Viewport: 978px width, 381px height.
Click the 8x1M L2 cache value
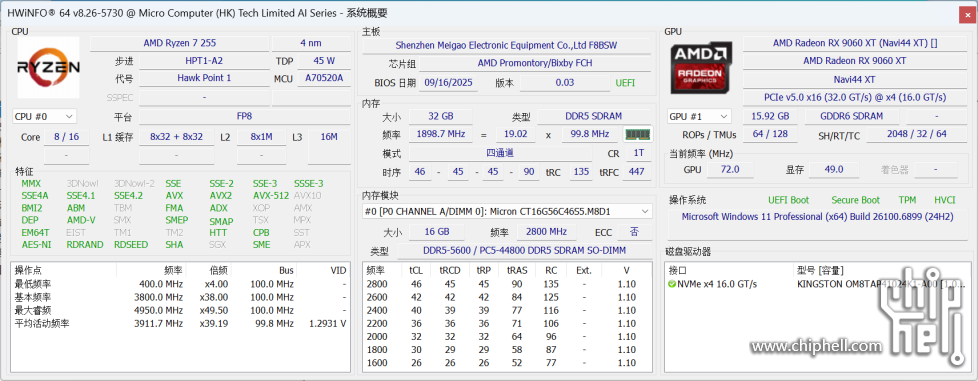[x=261, y=137]
